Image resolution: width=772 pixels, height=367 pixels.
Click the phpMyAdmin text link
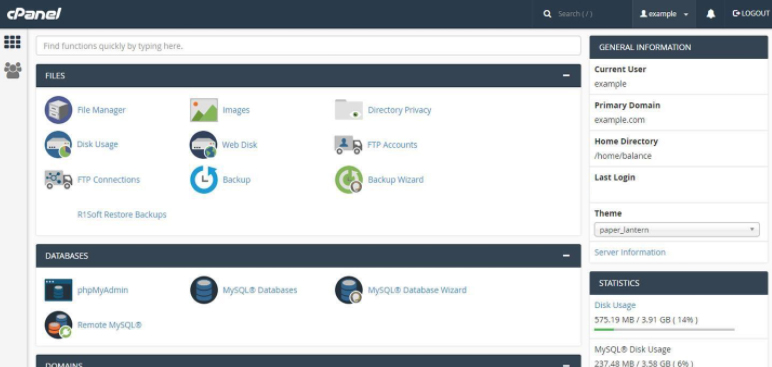point(102,290)
